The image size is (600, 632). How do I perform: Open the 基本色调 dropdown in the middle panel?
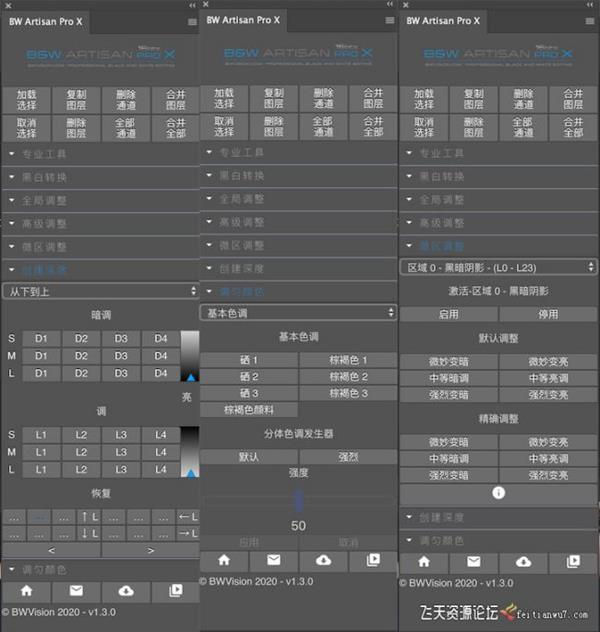click(298, 313)
